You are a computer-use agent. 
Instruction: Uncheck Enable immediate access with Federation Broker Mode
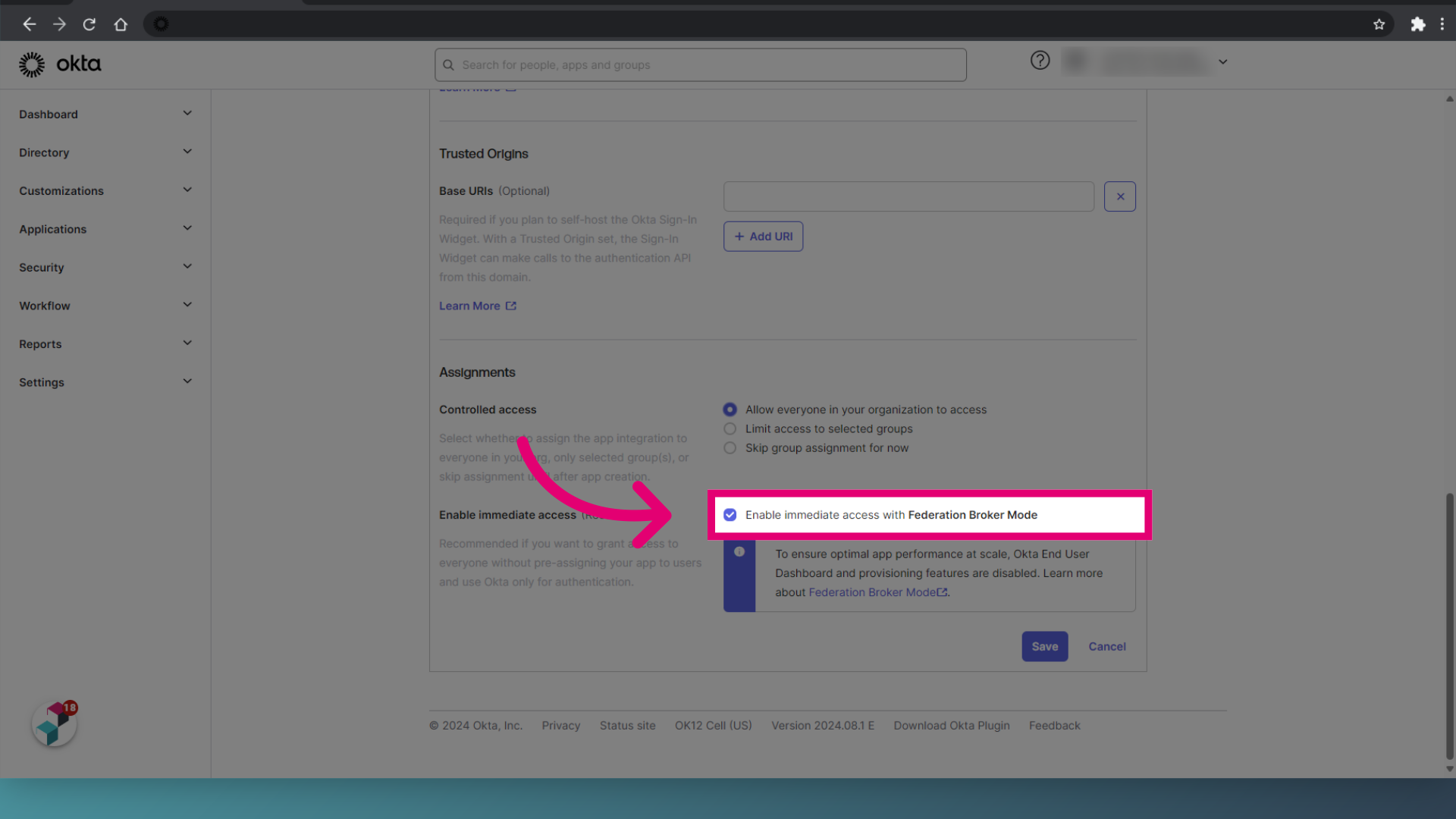[730, 515]
